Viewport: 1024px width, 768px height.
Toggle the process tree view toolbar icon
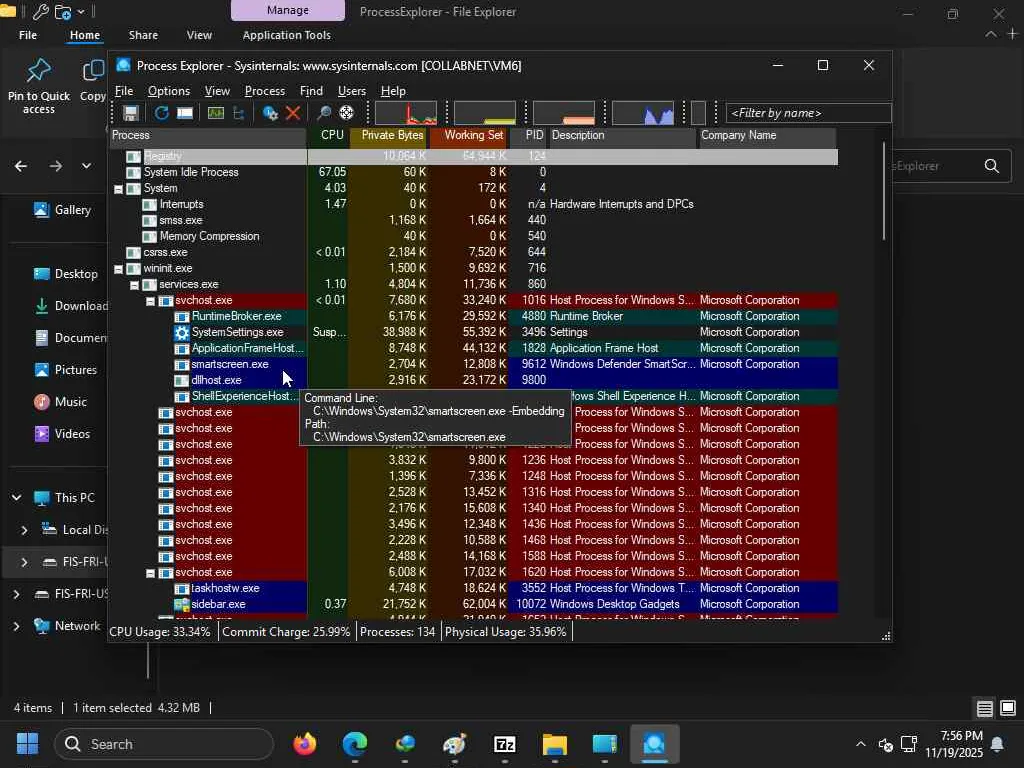point(239,113)
